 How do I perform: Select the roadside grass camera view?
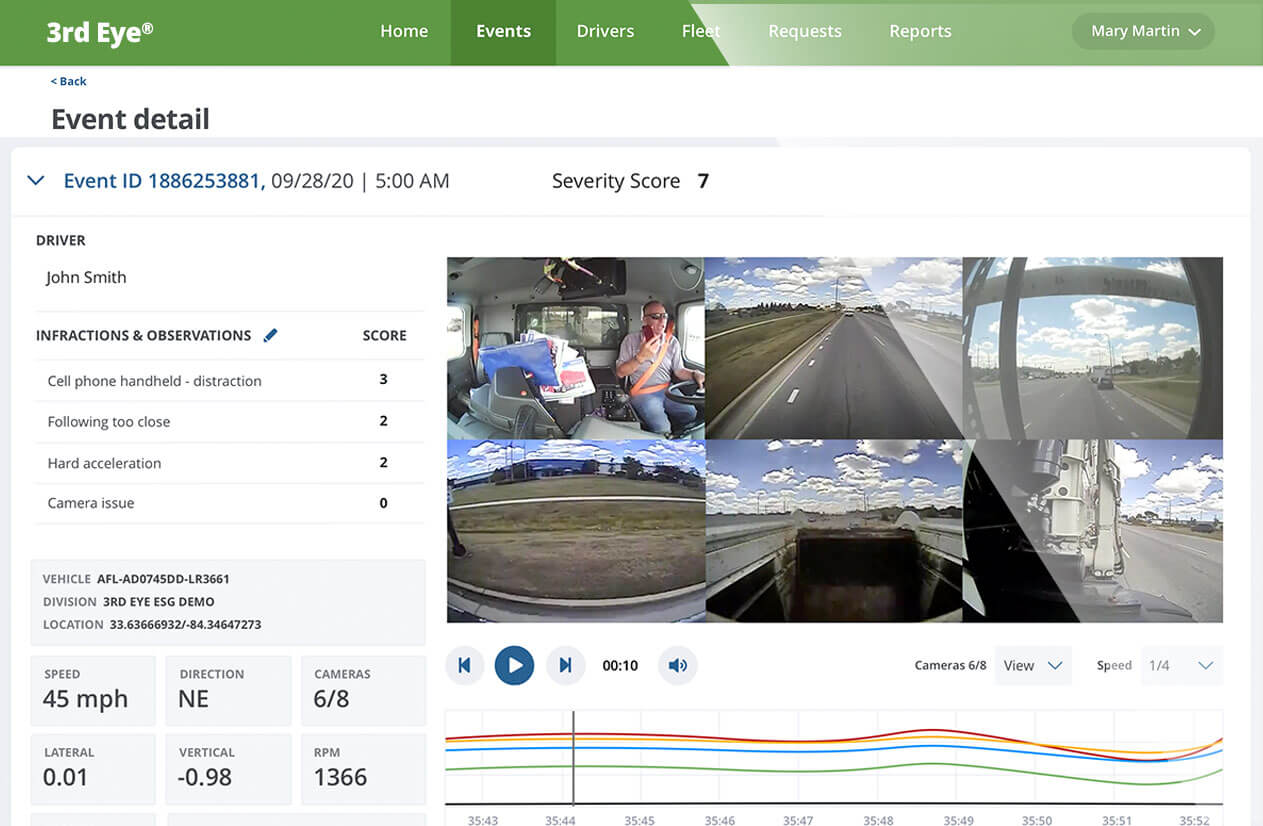[575, 531]
